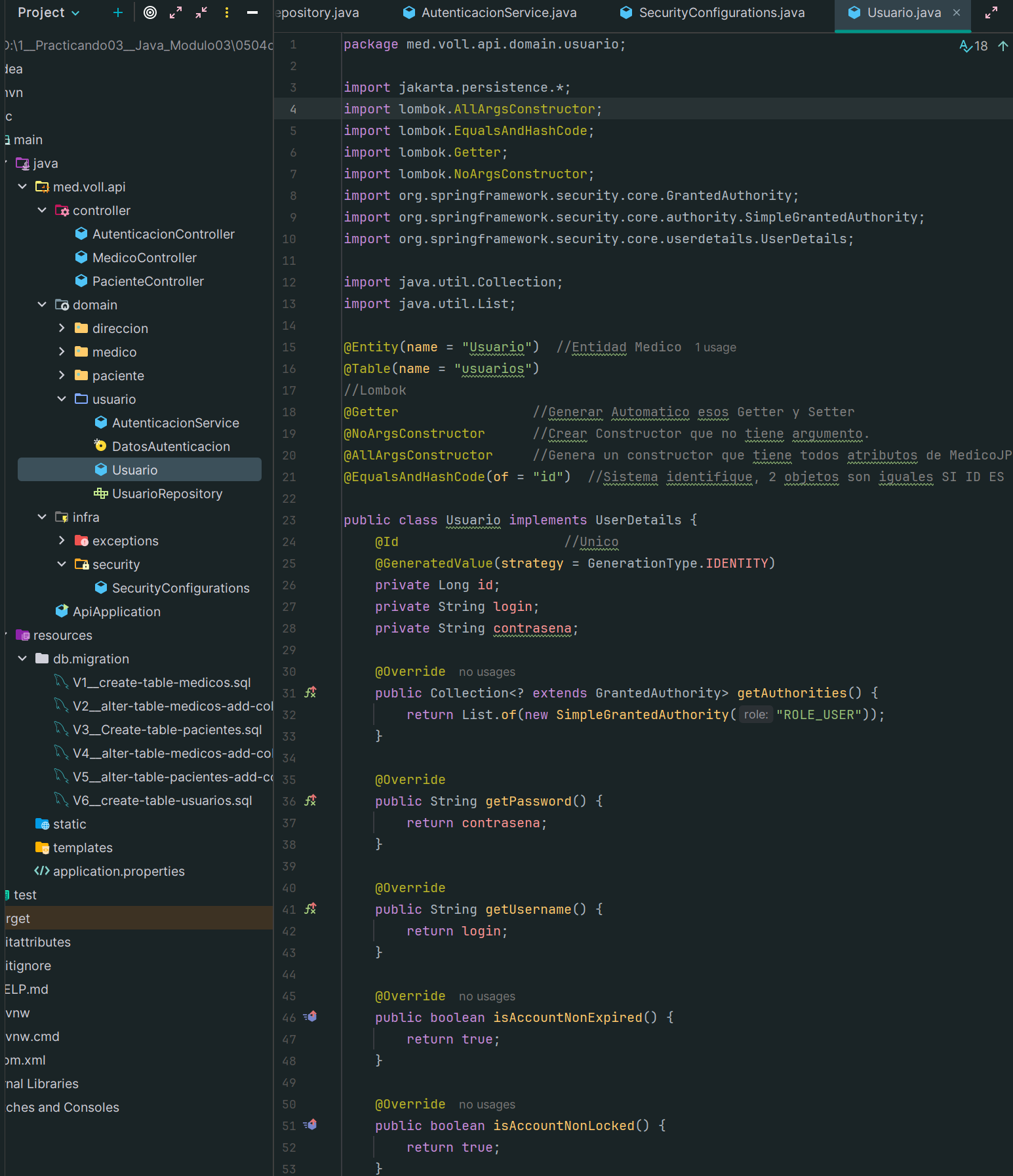Switch to AutenticacionService.java tab
This screenshot has height=1176, width=1013.
[x=490, y=13]
